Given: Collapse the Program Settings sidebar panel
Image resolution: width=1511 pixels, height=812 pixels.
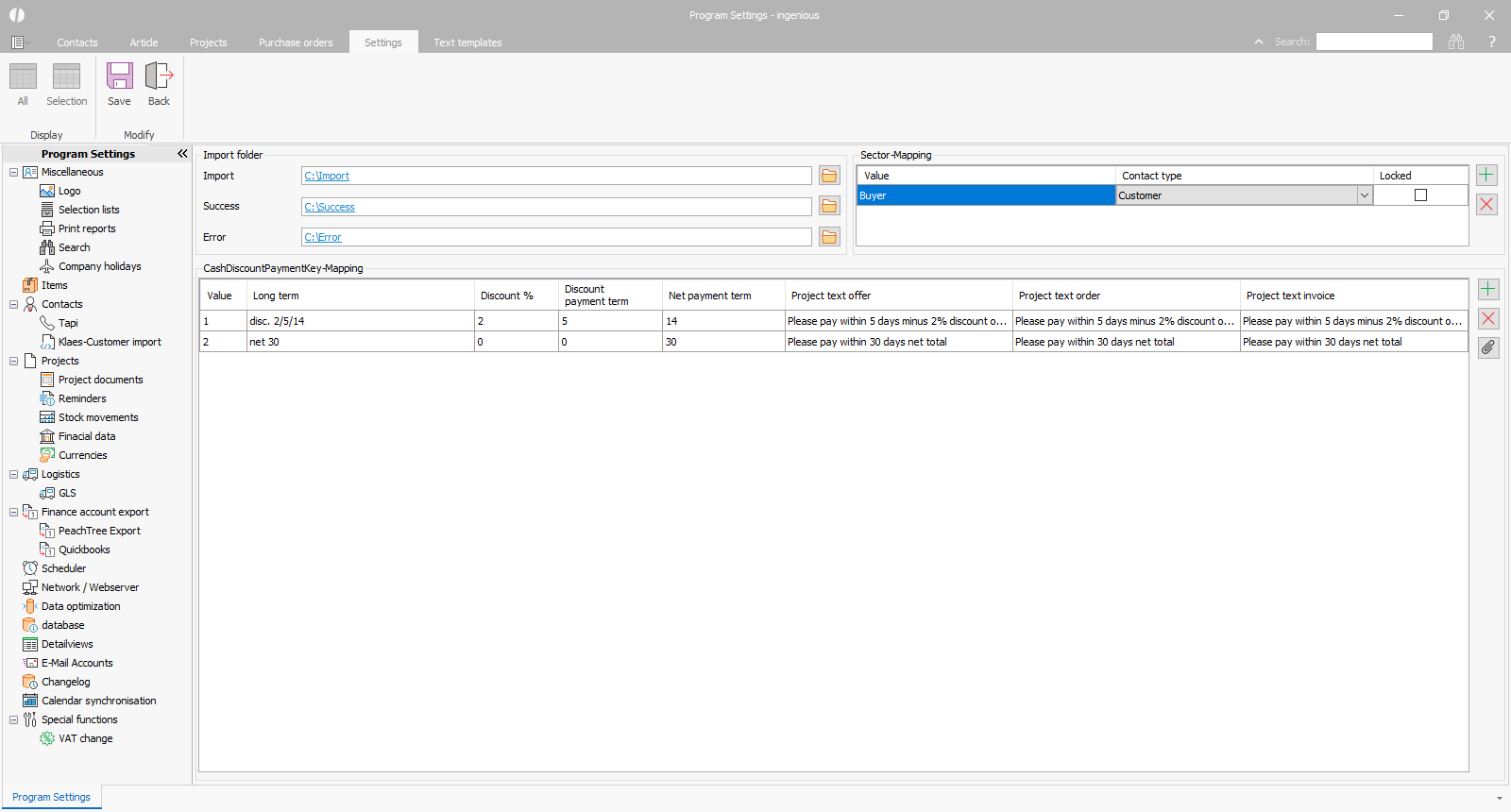Looking at the screenshot, I should [182, 154].
